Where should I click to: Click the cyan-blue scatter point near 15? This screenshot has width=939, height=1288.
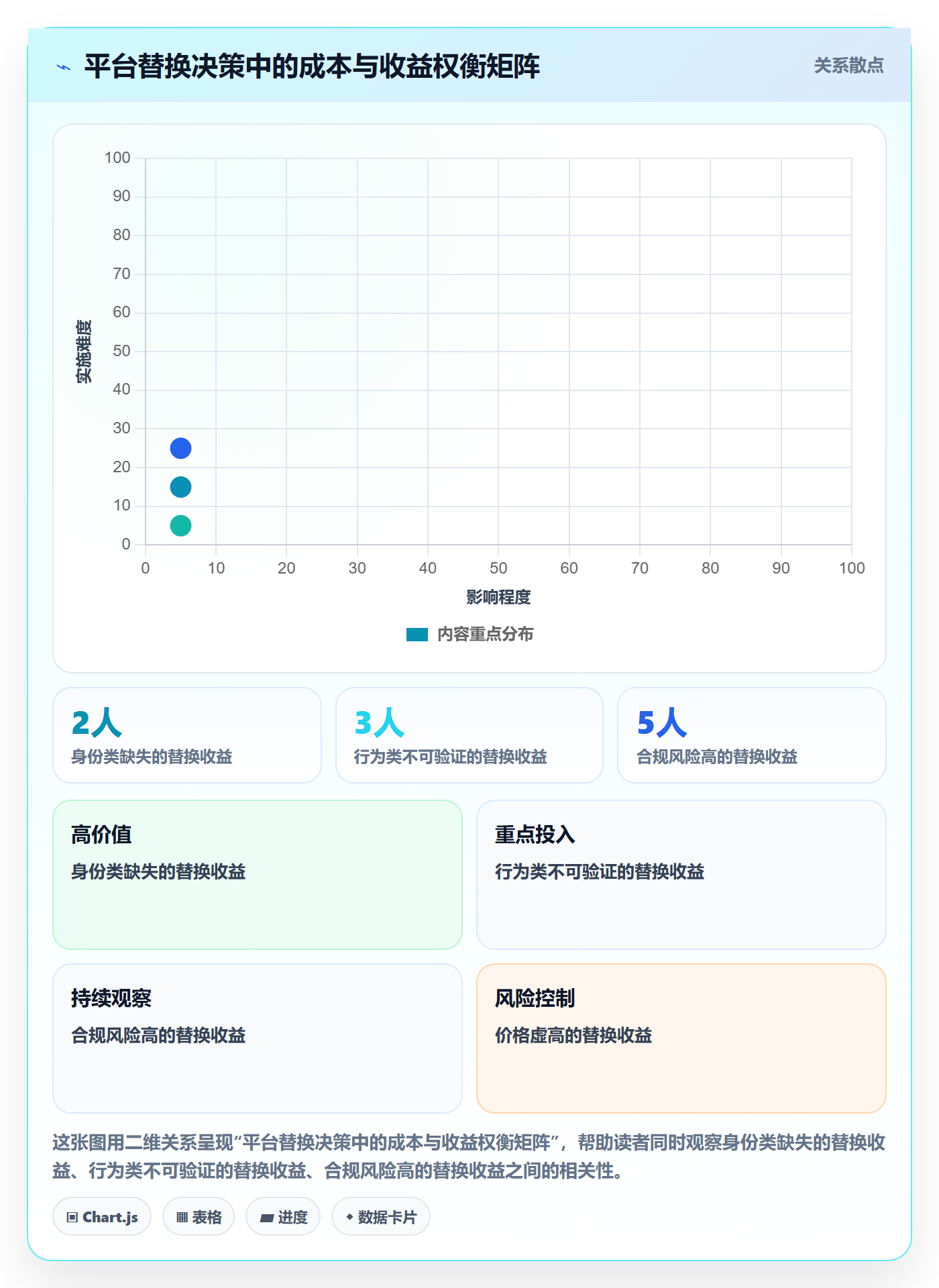(x=180, y=487)
